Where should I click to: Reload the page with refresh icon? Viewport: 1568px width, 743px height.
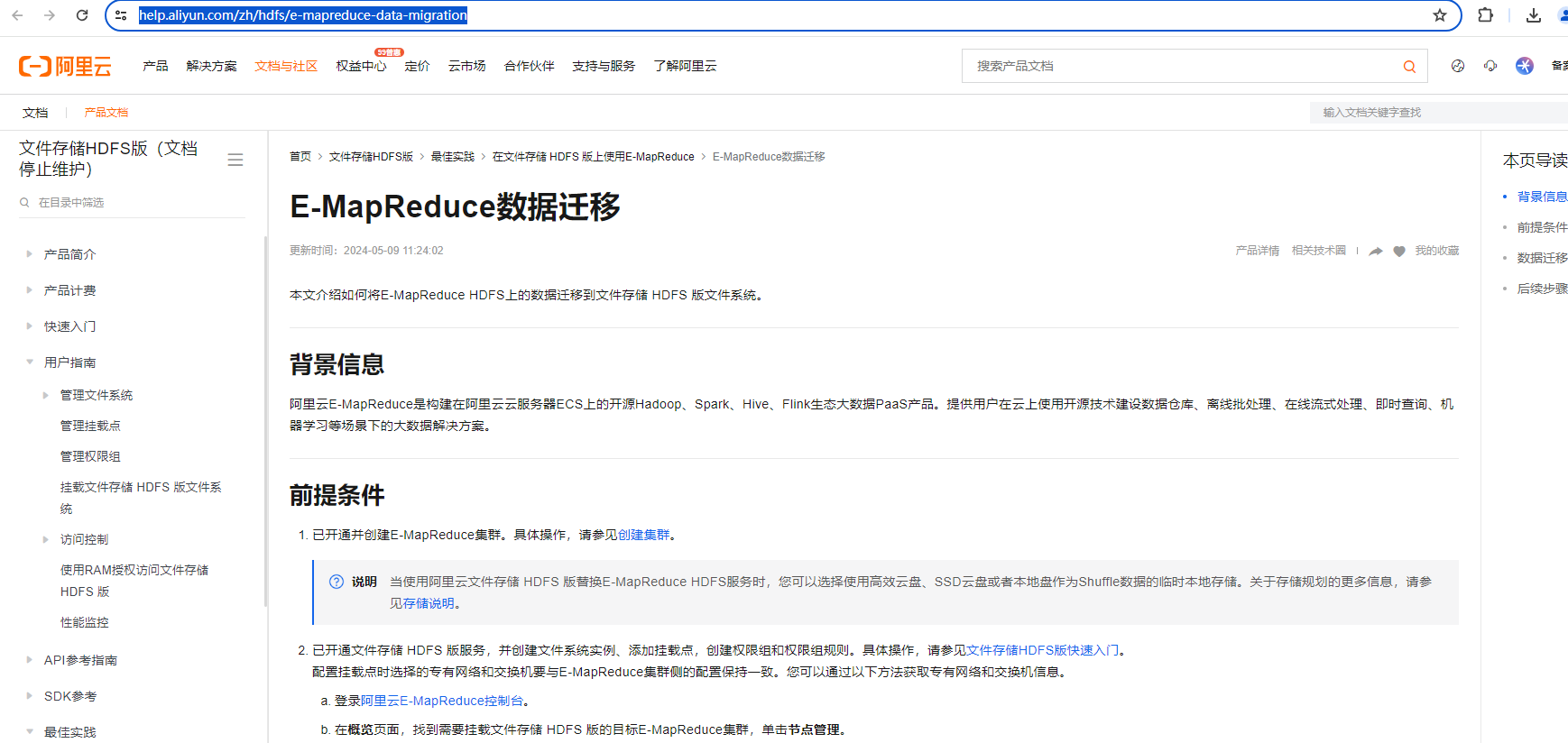[82, 15]
